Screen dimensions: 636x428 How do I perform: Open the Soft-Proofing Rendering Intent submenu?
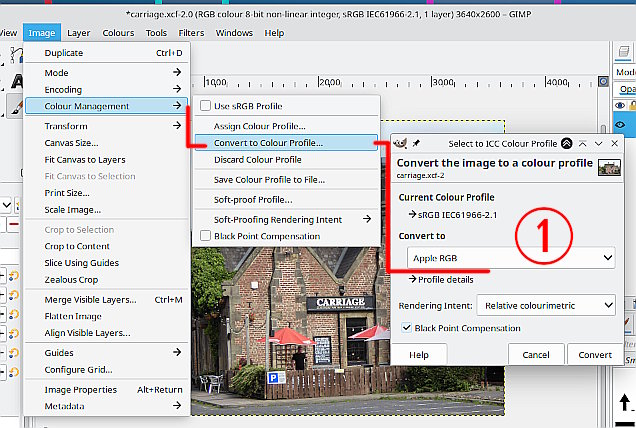(286, 219)
